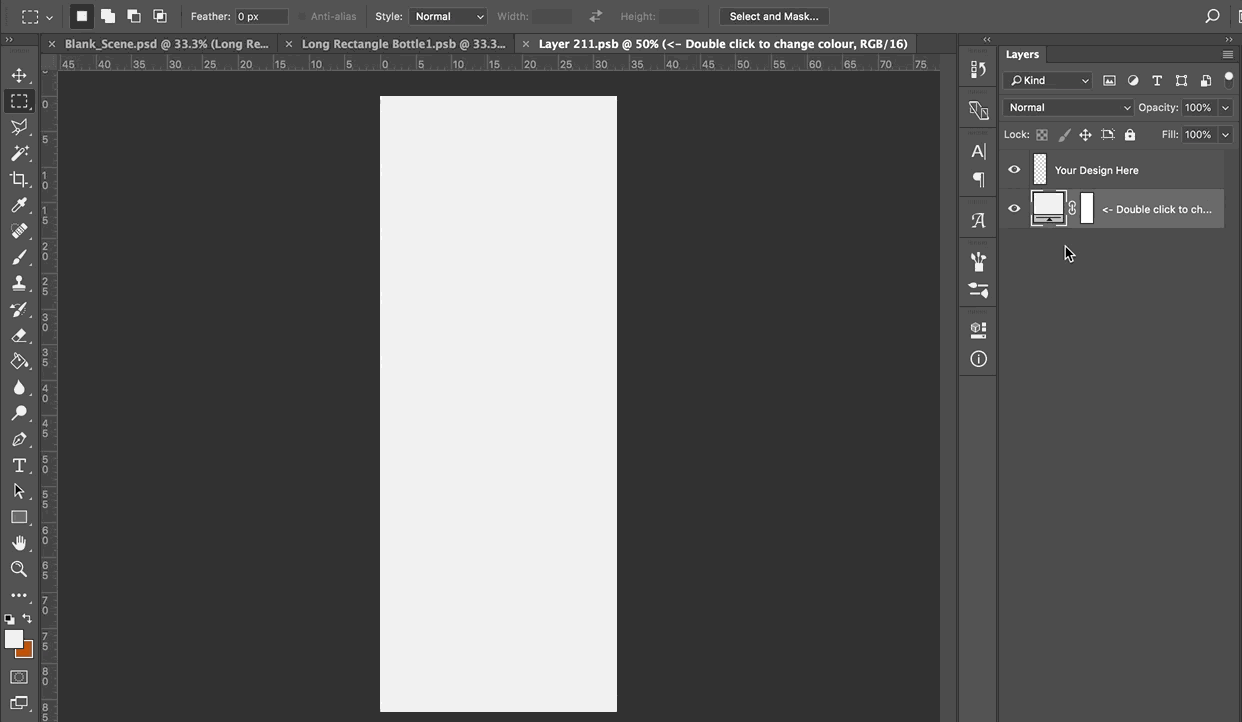Open the search magnifier in options bar
The width and height of the screenshot is (1242, 722).
(x=1212, y=16)
